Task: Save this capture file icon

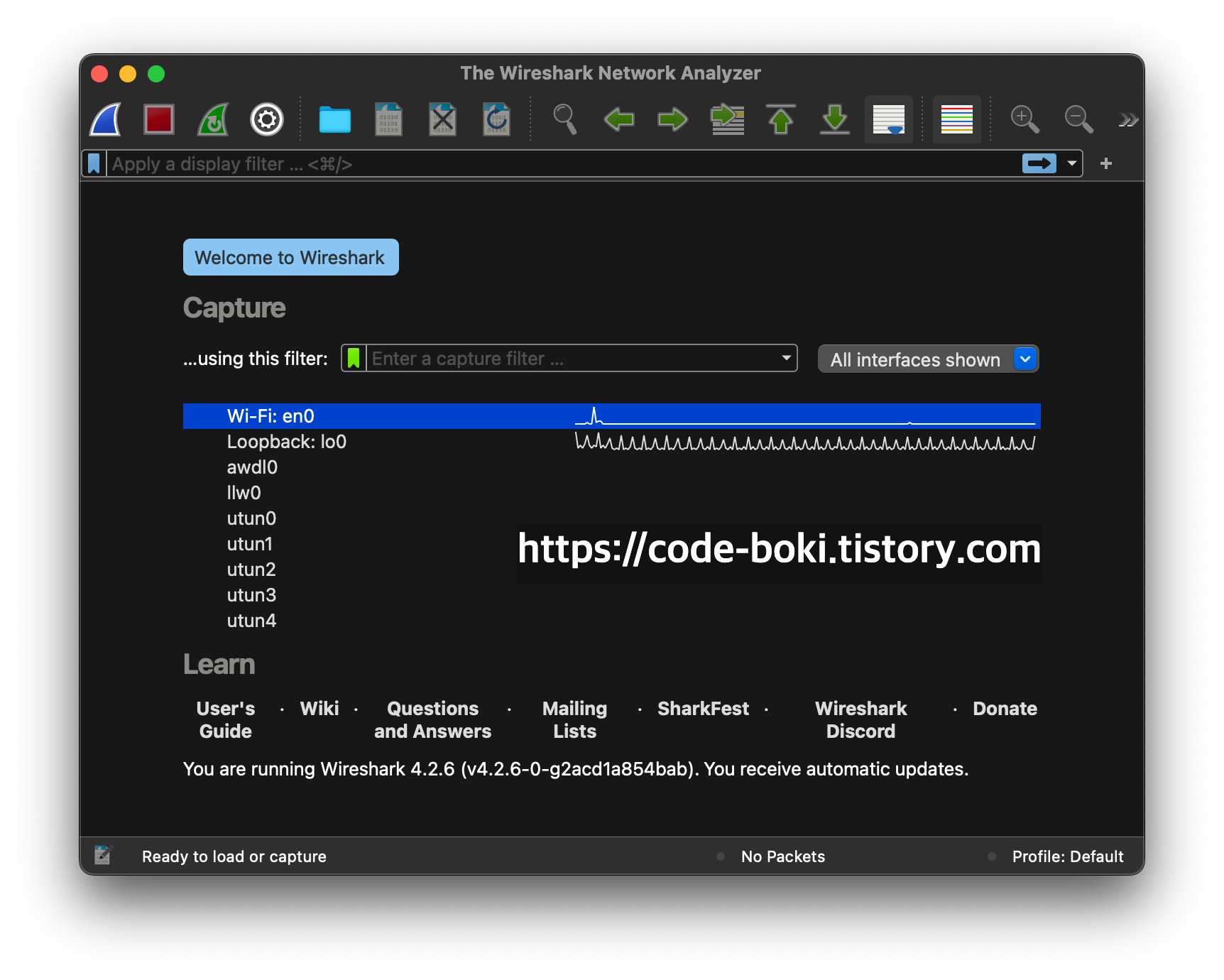Action: [x=389, y=119]
